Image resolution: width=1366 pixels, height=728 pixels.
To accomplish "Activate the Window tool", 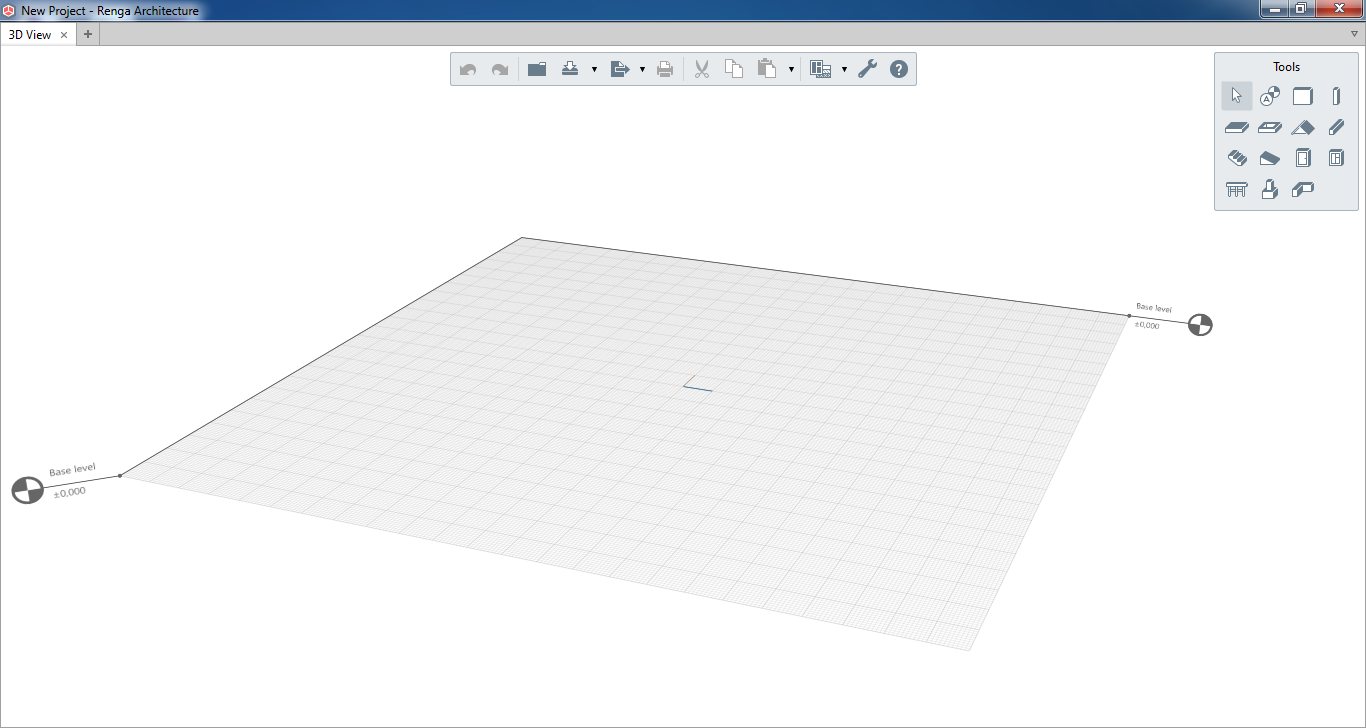I will click(x=1336, y=158).
